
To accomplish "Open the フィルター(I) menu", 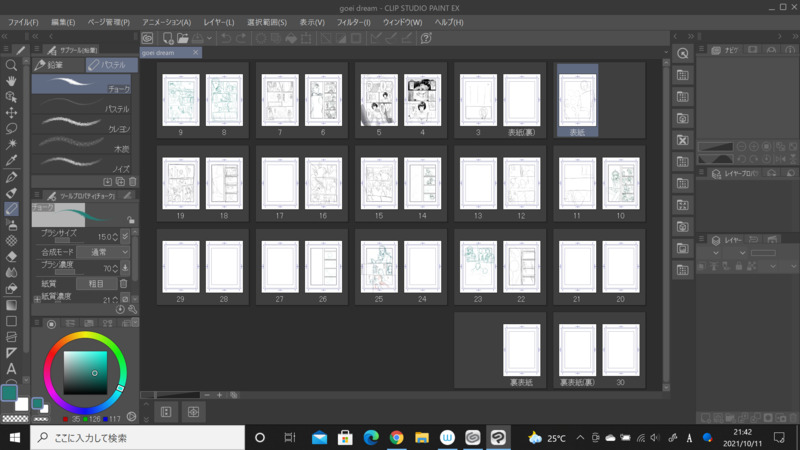I will pyautogui.click(x=354, y=22).
